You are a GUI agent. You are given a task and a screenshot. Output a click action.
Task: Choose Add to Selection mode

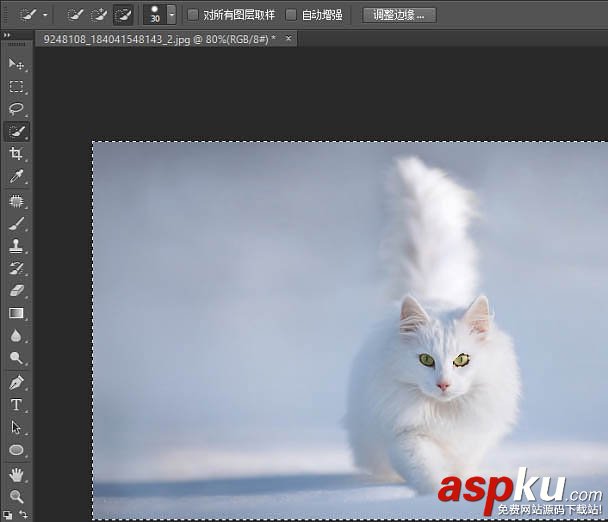click(x=99, y=15)
